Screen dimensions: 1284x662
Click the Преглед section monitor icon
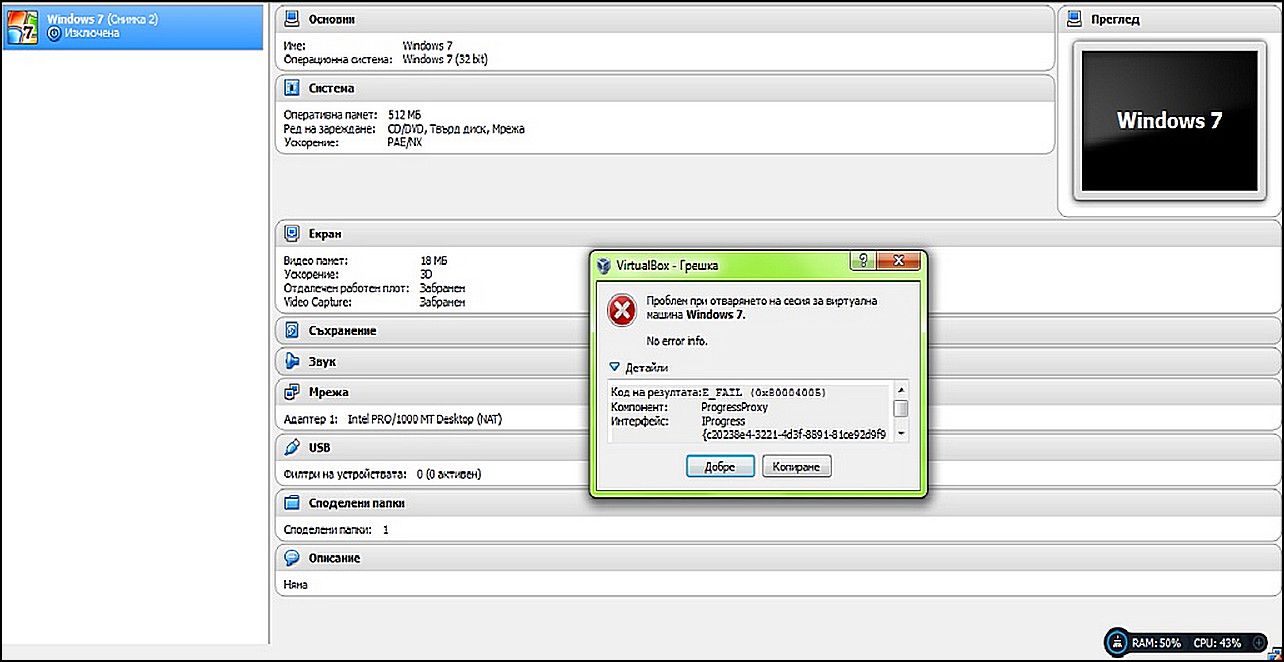point(1075,19)
